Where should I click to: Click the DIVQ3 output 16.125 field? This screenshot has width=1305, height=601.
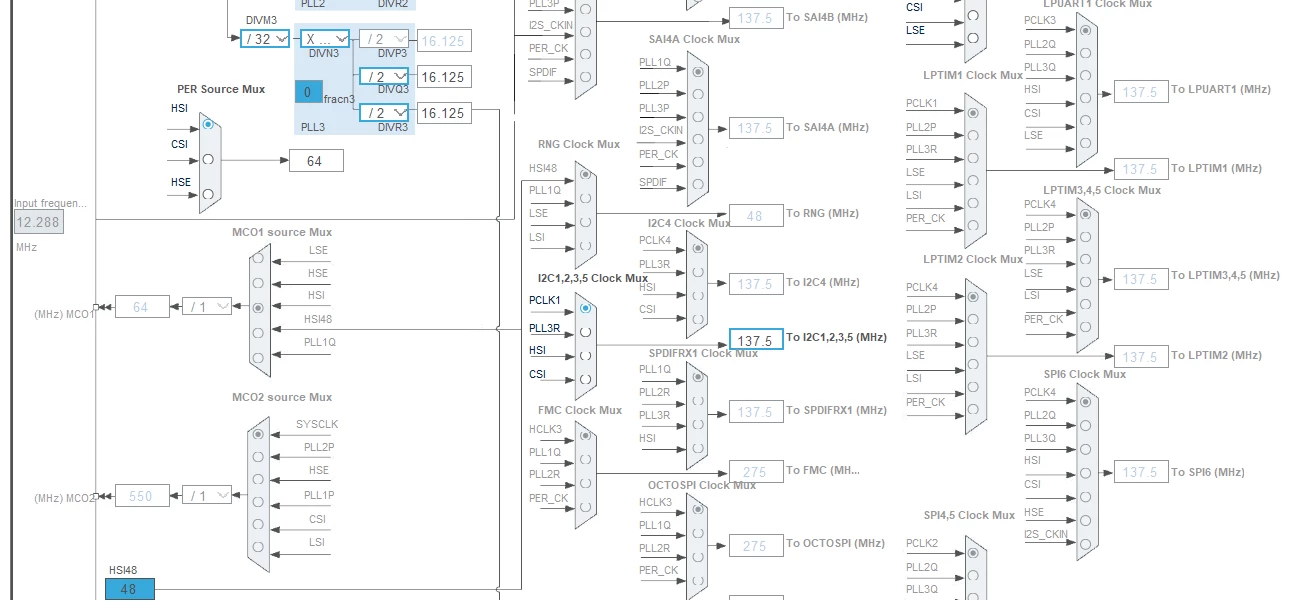pyautogui.click(x=444, y=77)
